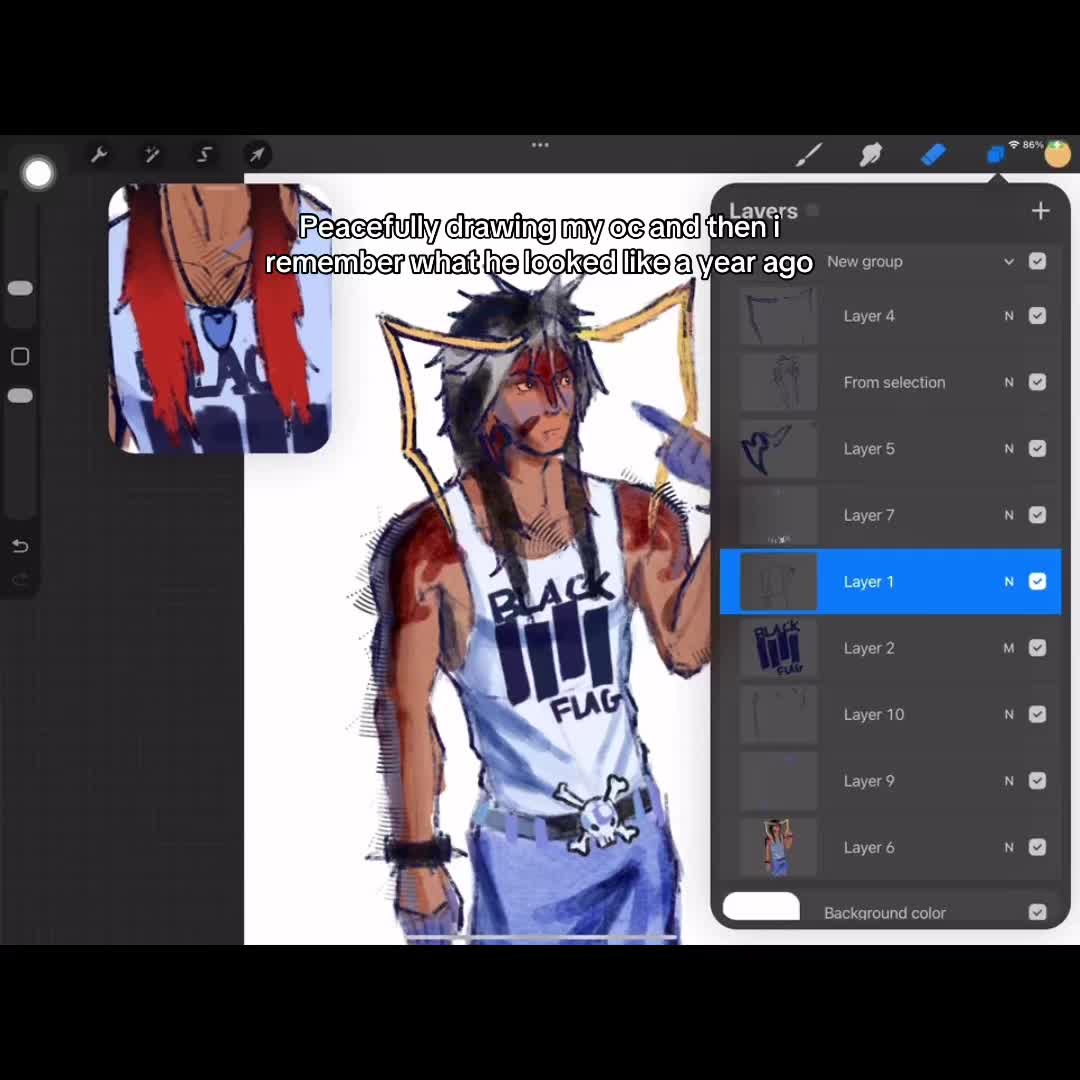The image size is (1080, 1080).
Task: Toggle Layer 1 visibility checkbox
Action: point(1037,581)
